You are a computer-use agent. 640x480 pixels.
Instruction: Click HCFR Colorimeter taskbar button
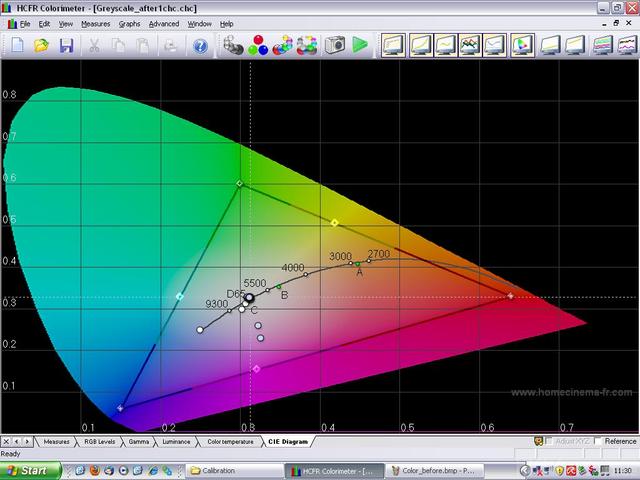point(334,471)
